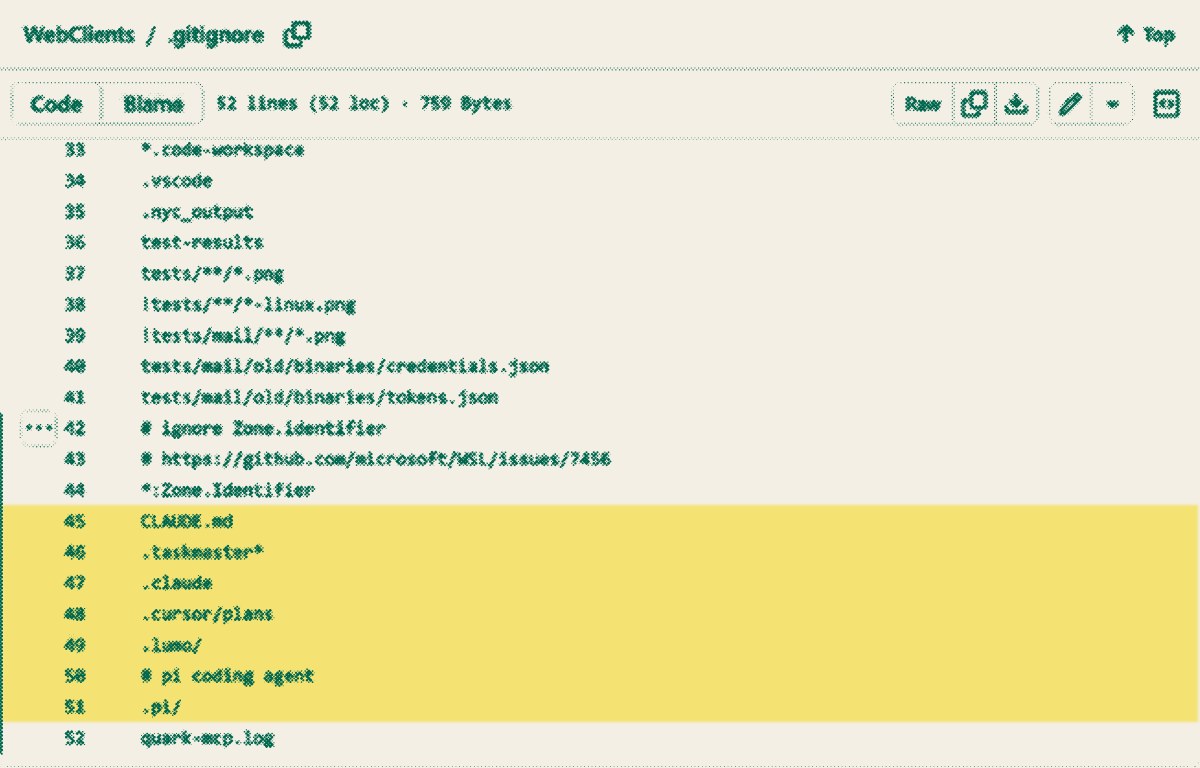The image size is (1200, 768).
Task: Select line number 41
Action: [x=75, y=398]
